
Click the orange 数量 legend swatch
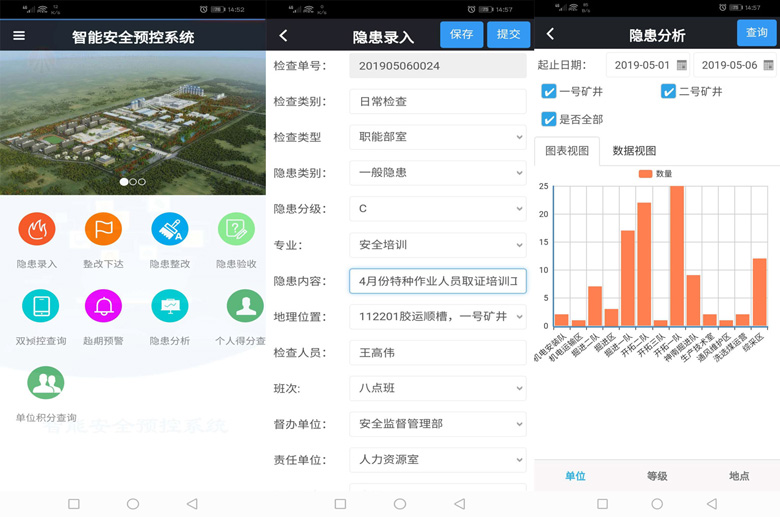pos(645,174)
